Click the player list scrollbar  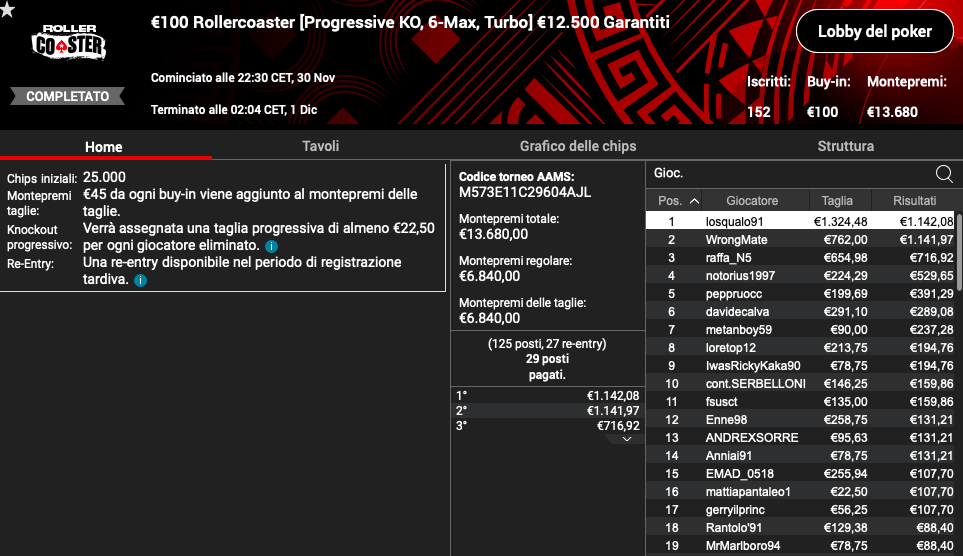(x=959, y=251)
